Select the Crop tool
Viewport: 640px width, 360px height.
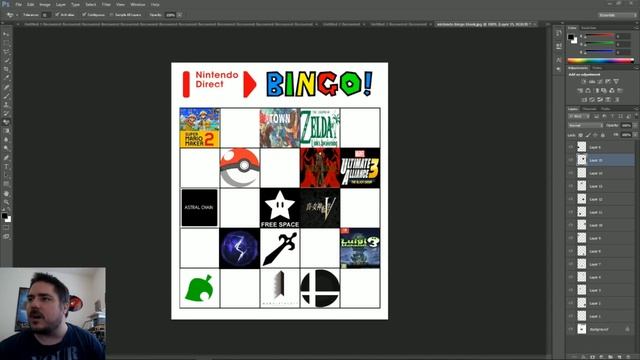tap(6, 70)
